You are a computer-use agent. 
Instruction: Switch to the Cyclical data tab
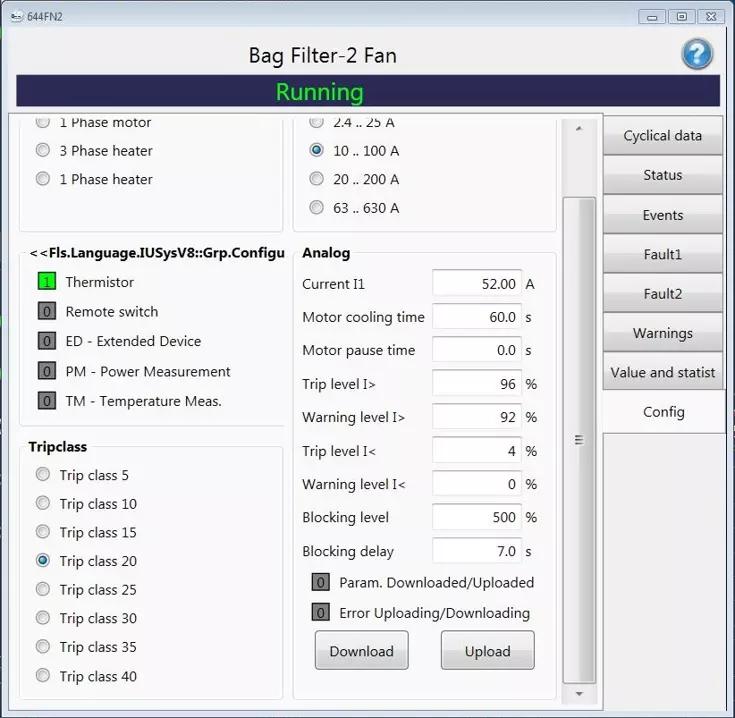(662, 135)
